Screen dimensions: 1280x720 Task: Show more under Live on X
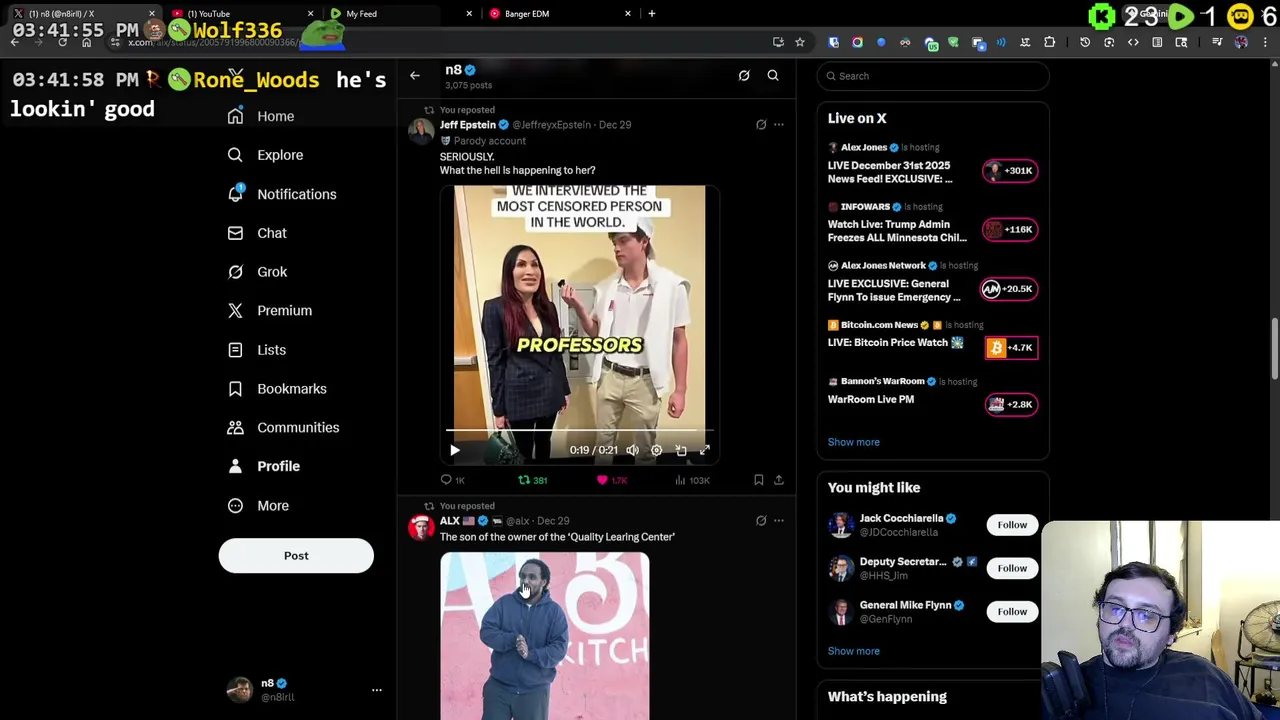(854, 442)
